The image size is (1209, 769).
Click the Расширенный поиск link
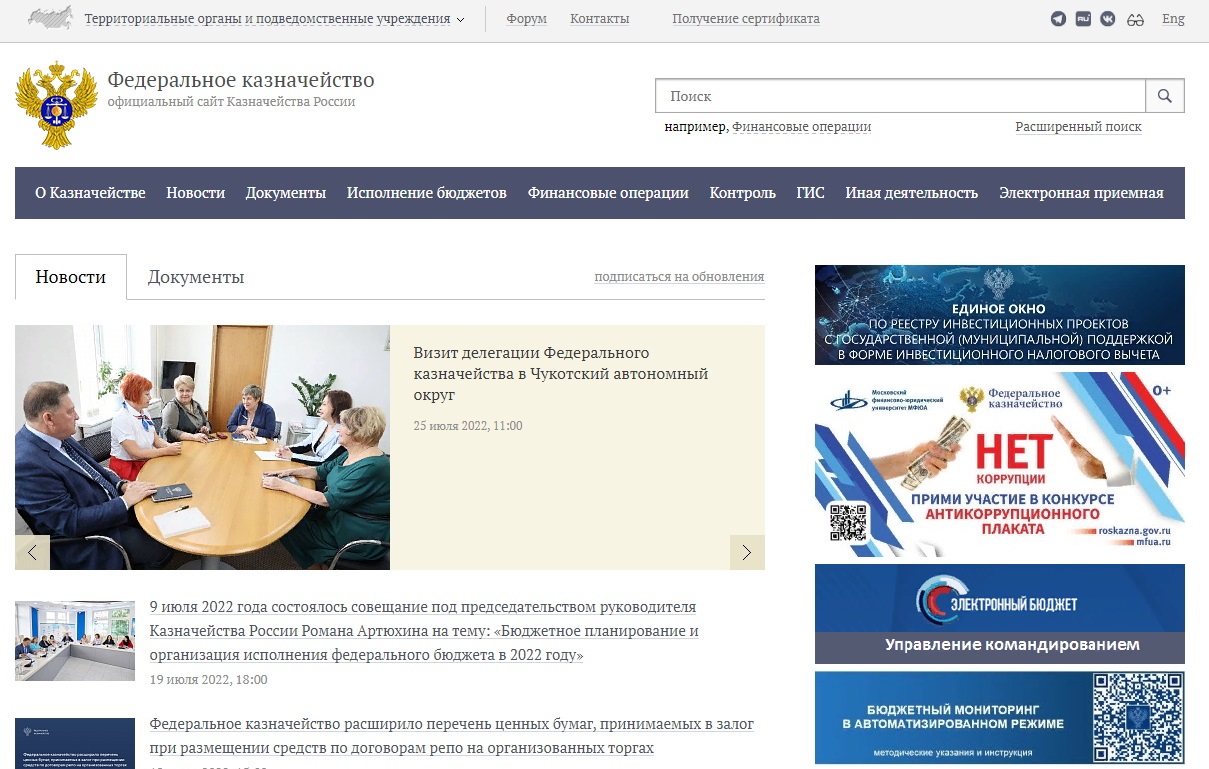1078,127
